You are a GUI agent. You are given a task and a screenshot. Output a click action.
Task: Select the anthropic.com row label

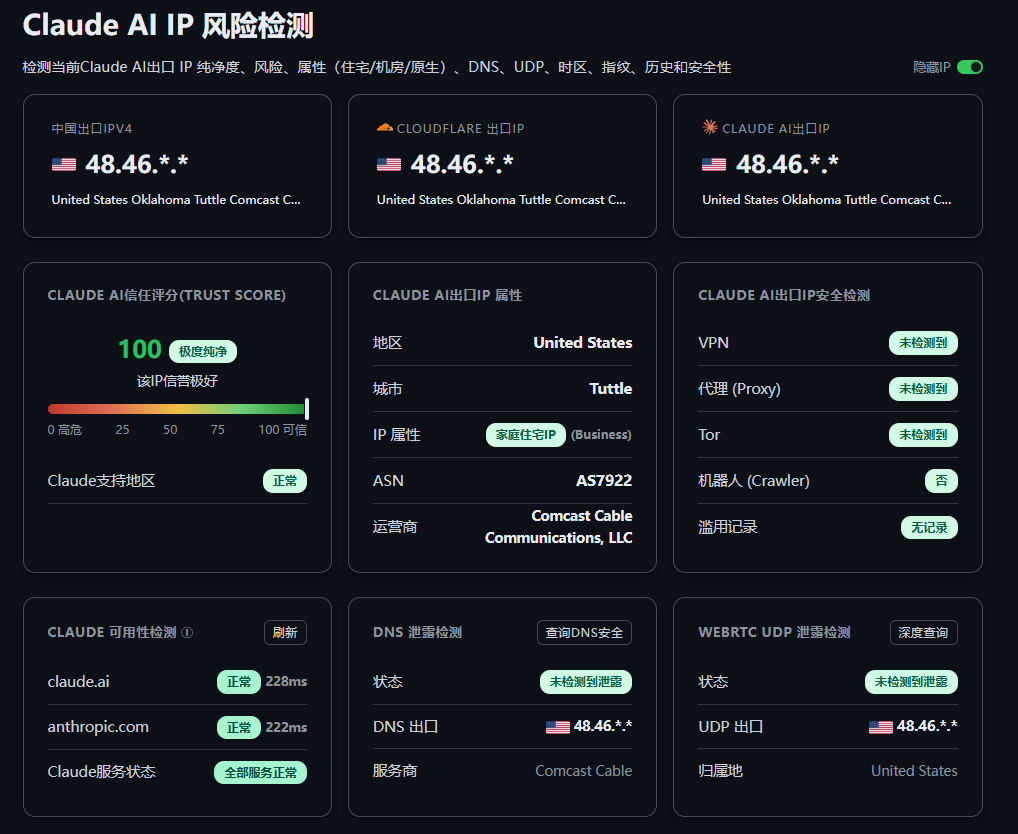coord(98,727)
